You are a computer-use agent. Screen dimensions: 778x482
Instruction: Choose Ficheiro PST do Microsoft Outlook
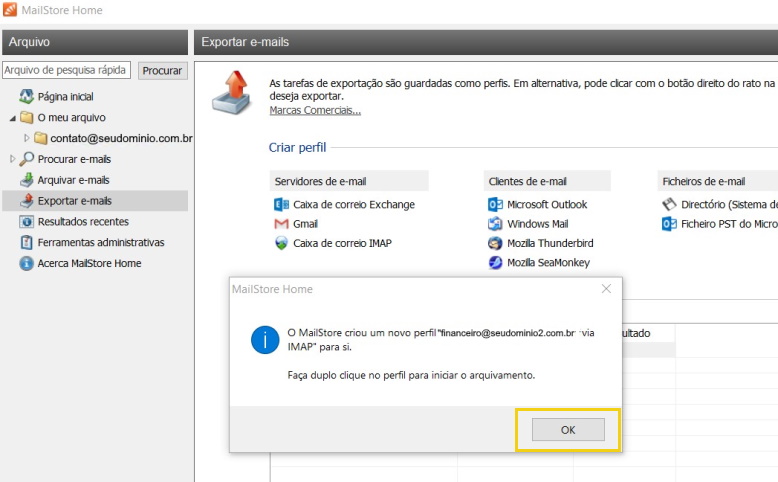pyautogui.click(x=729, y=224)
